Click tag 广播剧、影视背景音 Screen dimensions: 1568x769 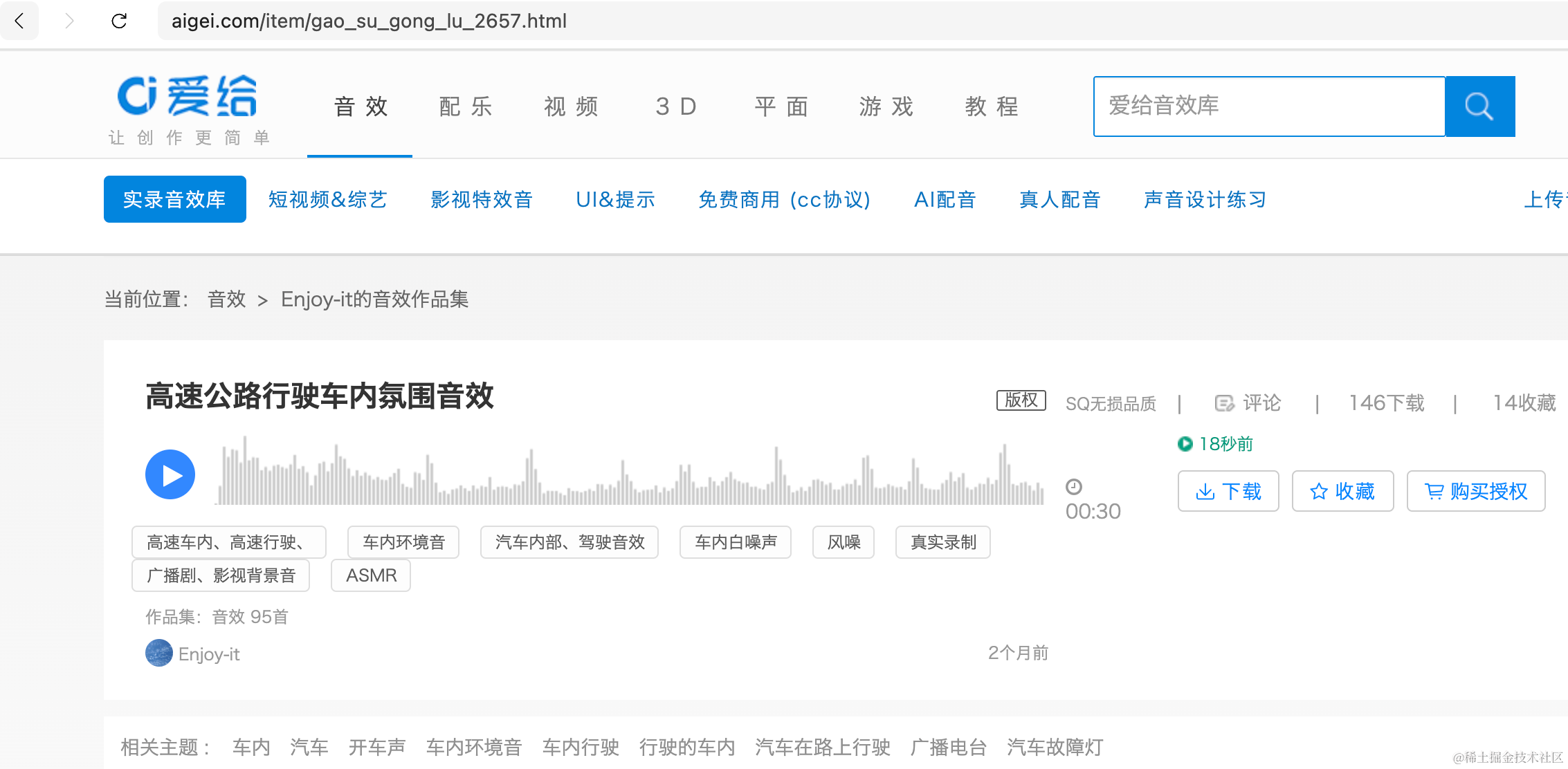(221, 575)
